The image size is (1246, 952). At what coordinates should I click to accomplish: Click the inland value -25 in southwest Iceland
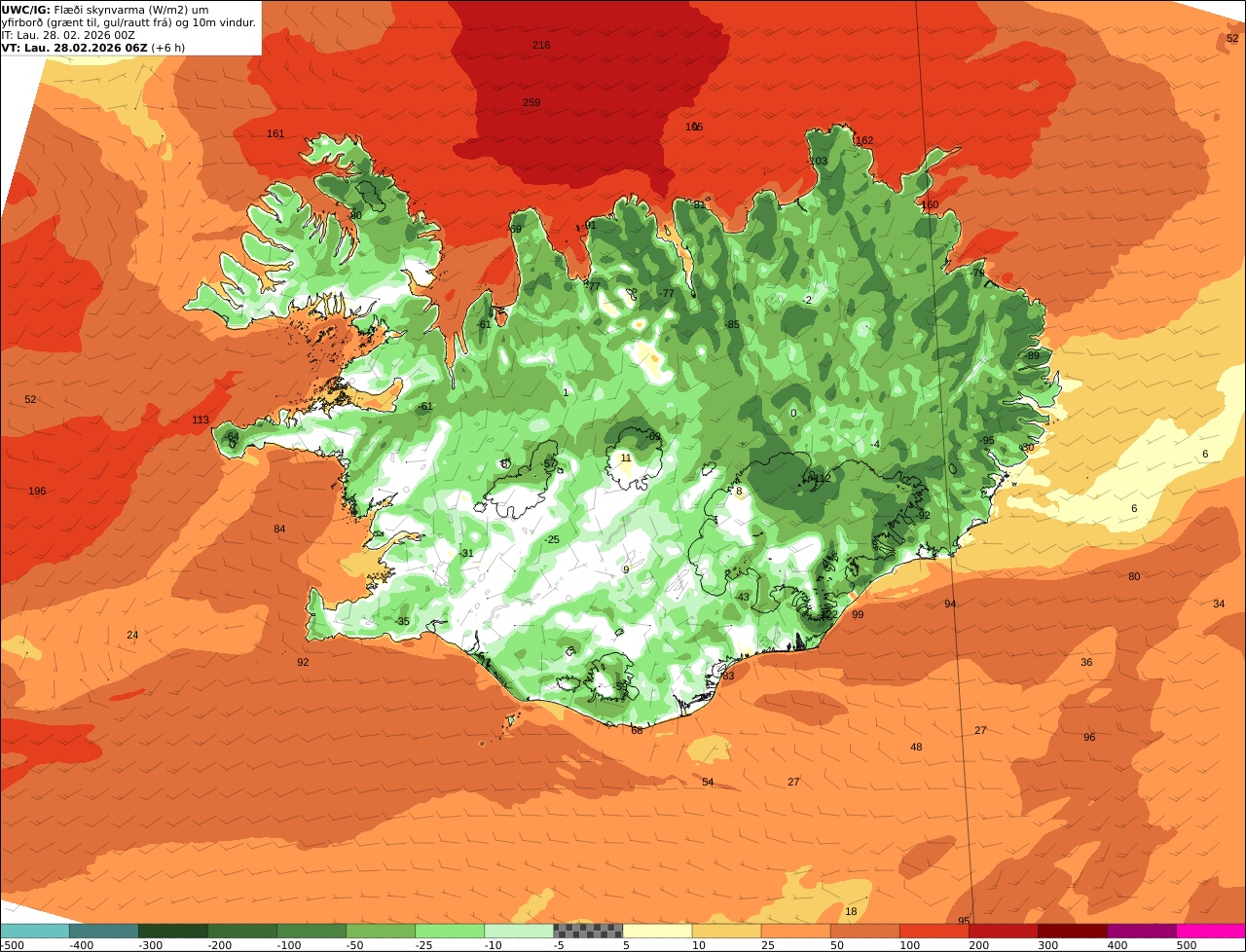tap(552, 539)
